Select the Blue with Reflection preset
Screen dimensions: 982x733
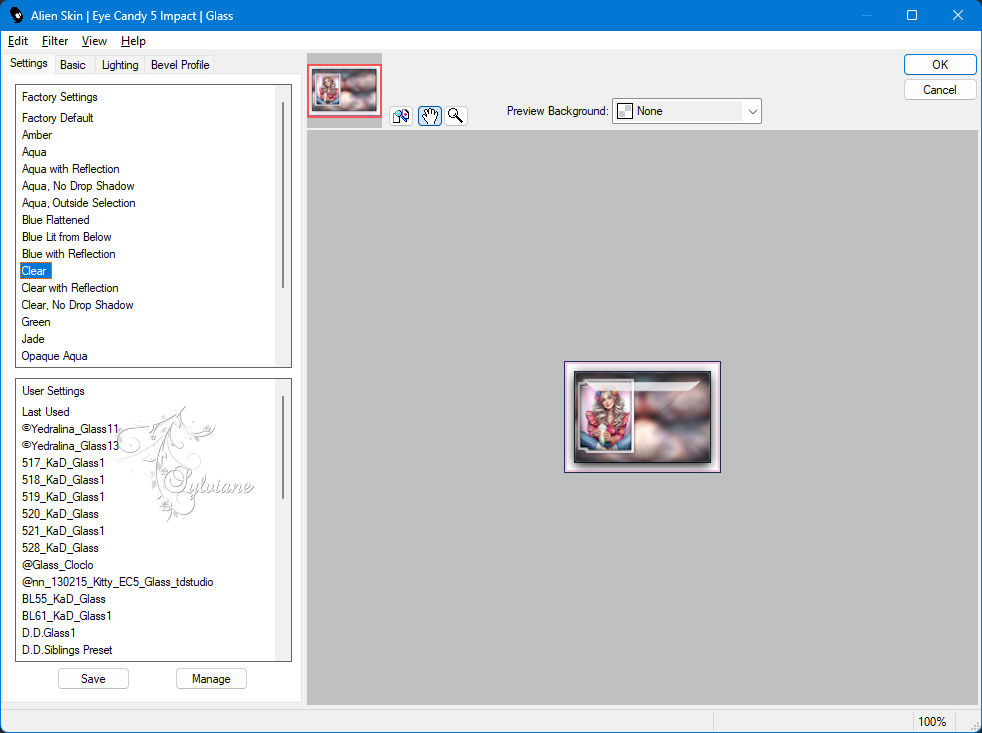(x=68, y=254)
